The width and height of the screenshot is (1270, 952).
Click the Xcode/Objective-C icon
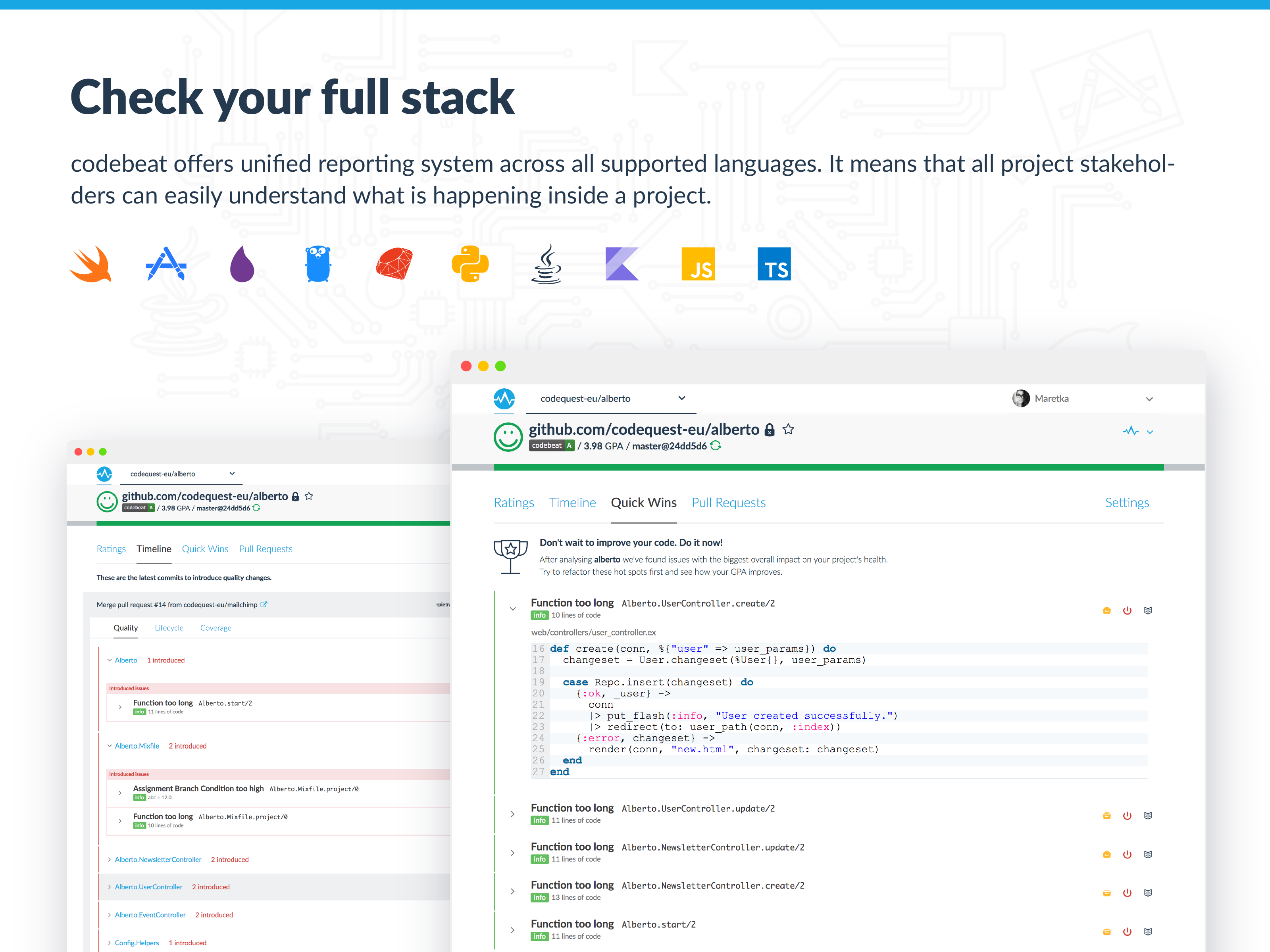pyautogui.click(x=166, y=264)
